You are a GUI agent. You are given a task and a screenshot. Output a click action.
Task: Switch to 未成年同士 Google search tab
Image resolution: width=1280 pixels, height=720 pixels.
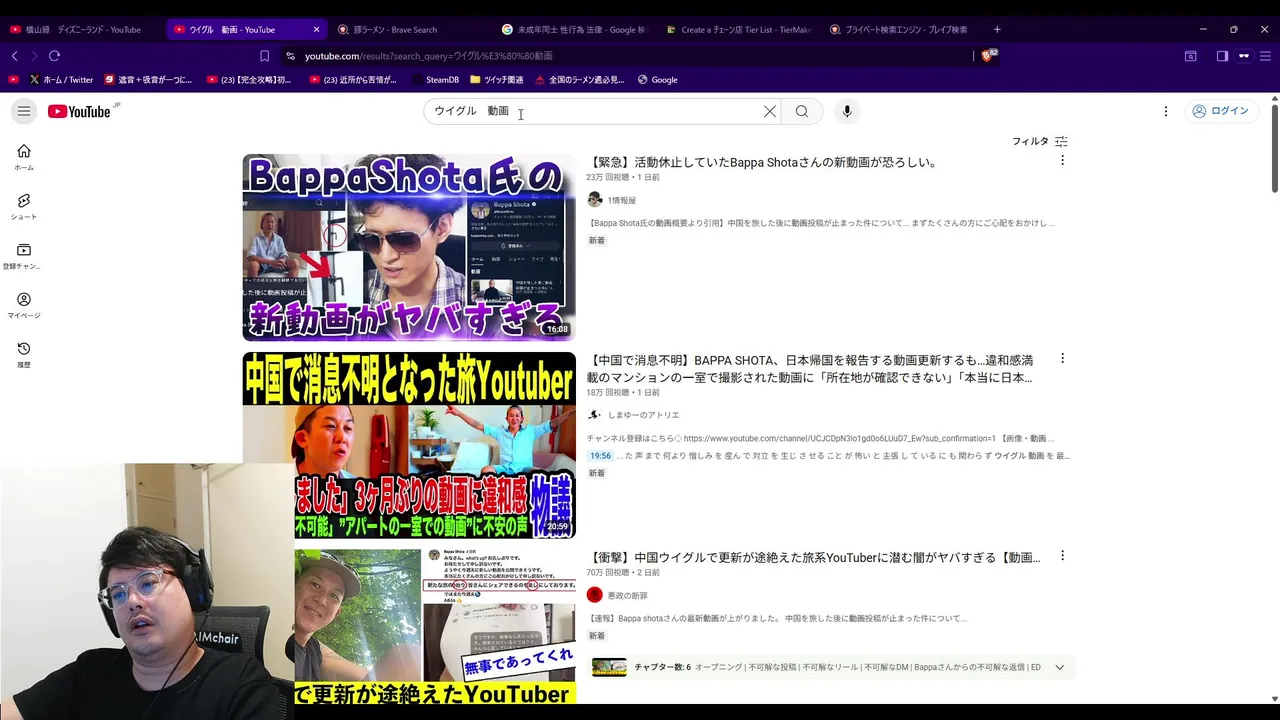click(575, 29)
